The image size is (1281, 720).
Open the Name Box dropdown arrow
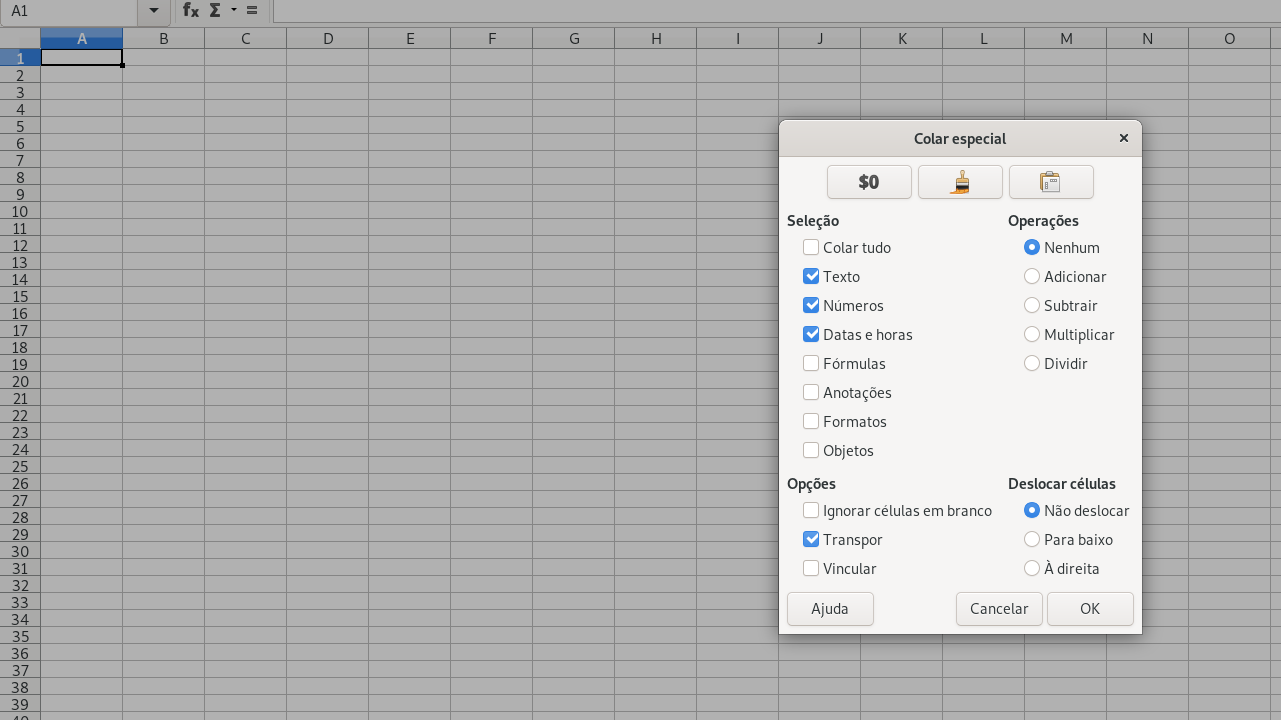pyautogui.click(x=154, y=10)
